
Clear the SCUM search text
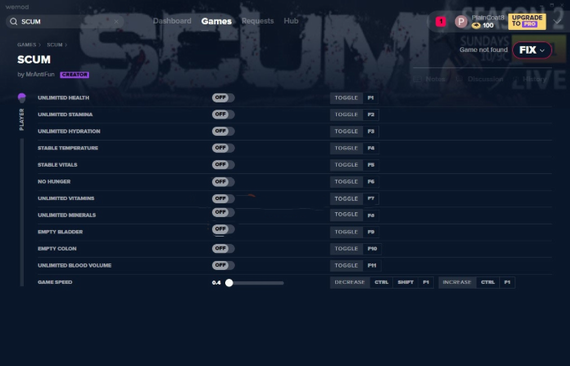point(116,22)
